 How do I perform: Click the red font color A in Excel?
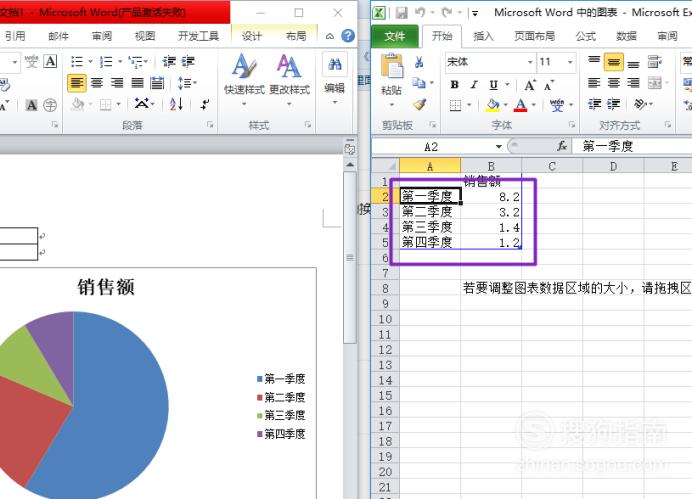coord(521,105)
